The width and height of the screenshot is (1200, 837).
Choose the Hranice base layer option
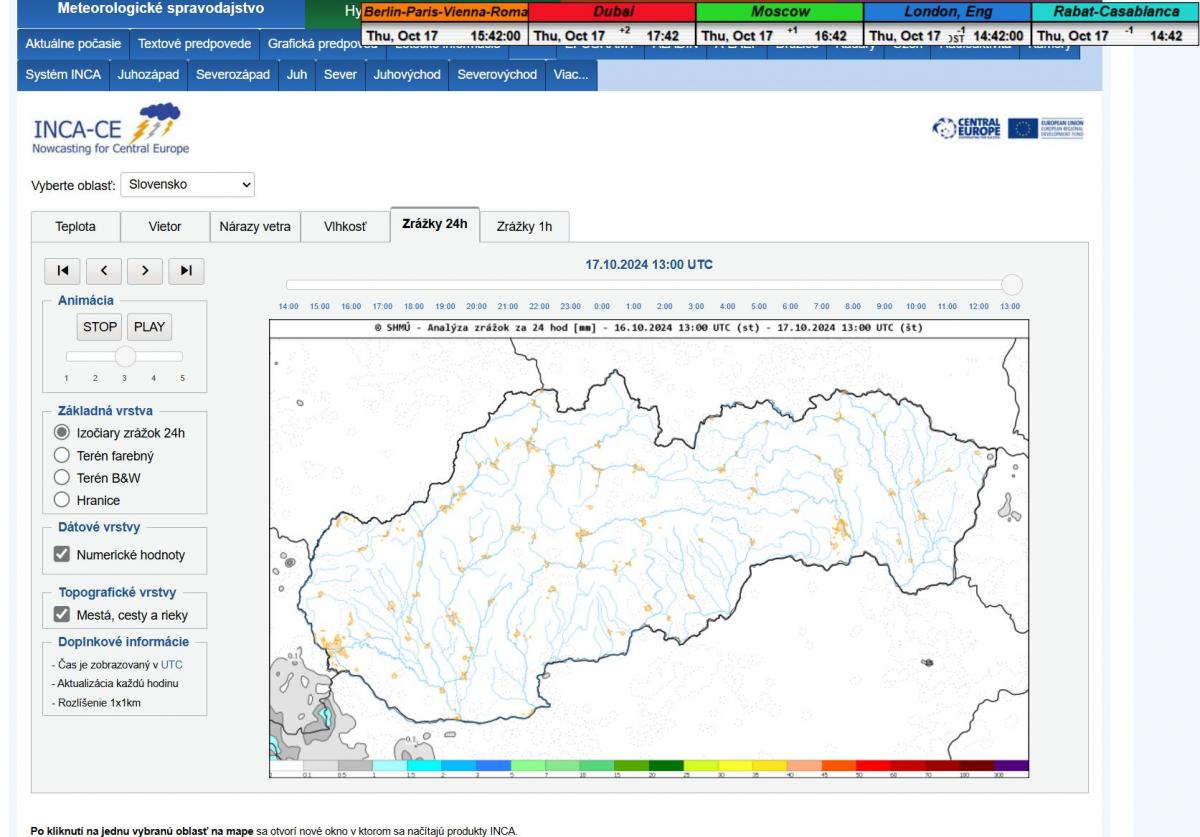pos(62,500)
